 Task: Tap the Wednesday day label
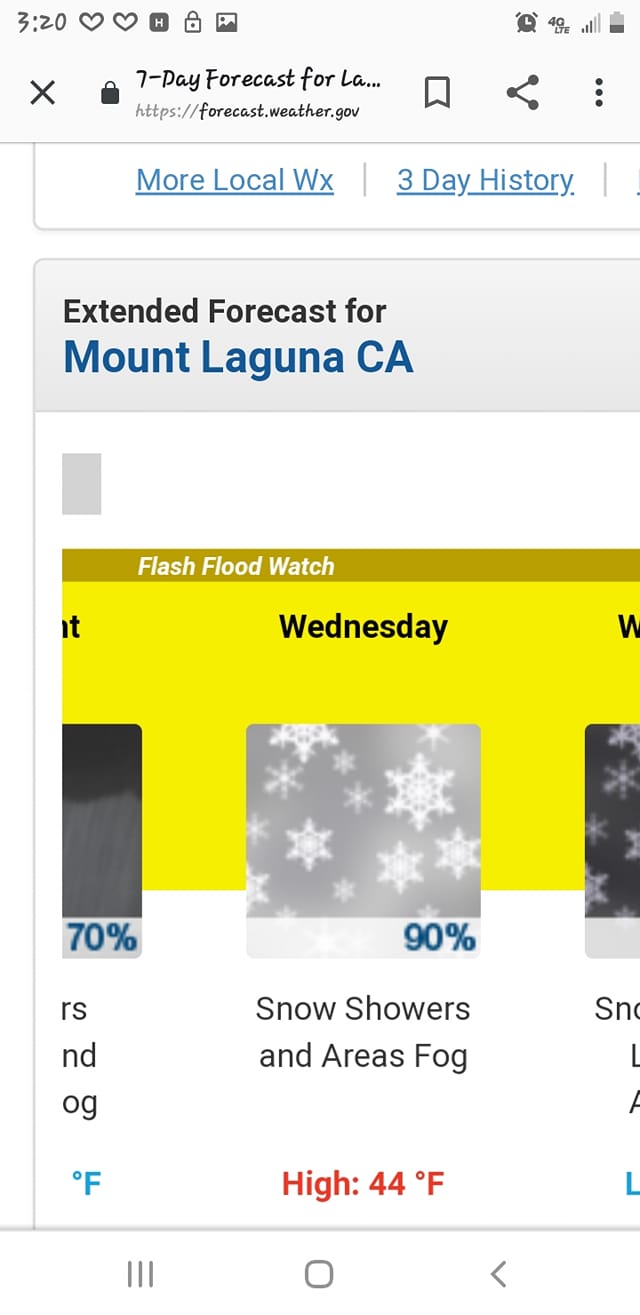[363, 627]
